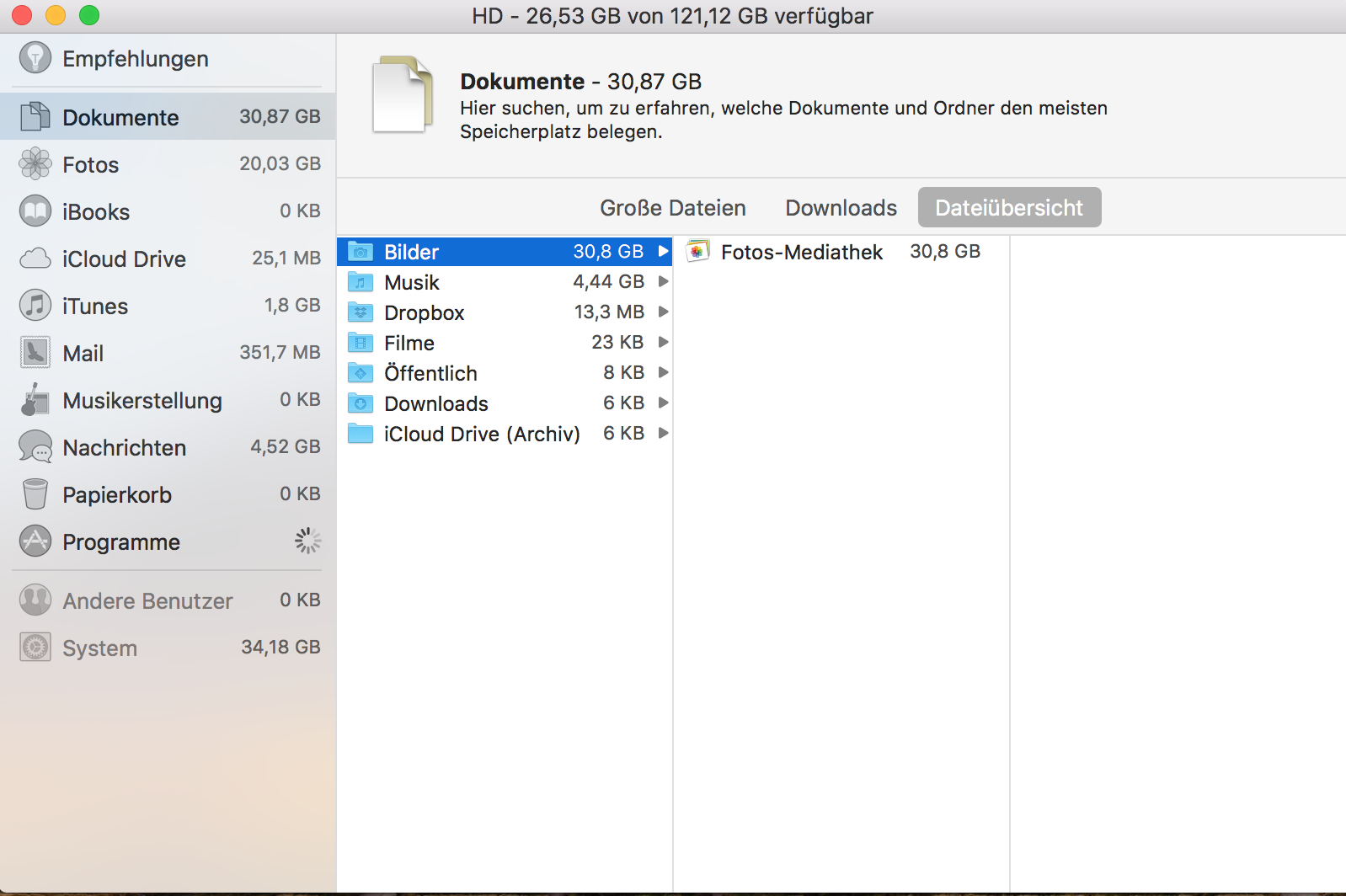Click the window title showing available storage

(672, 16)
